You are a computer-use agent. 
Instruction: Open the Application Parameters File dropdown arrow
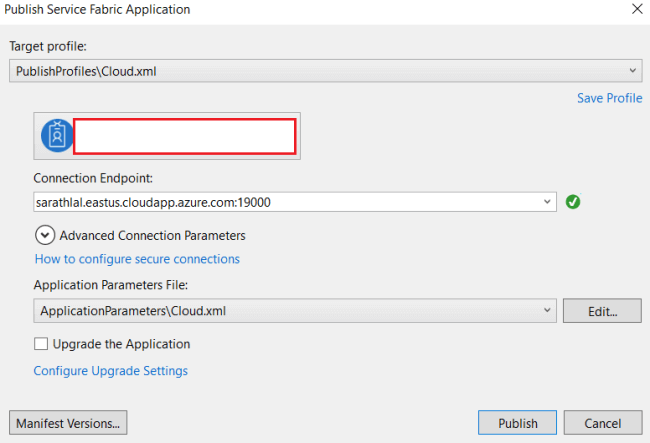[x=548, y=311]
